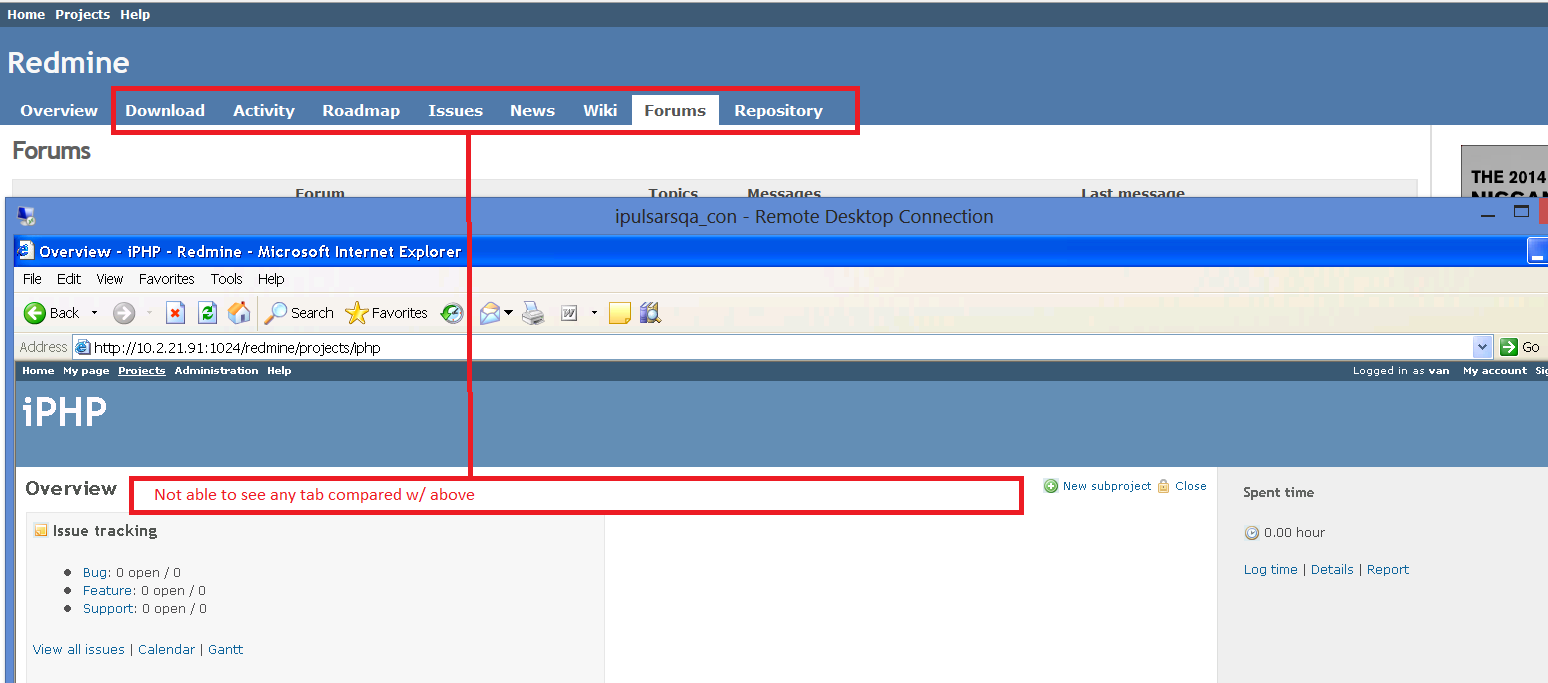This screenshot has width=1548, height=683.
Task: Open the Gantt link
Action: [226, 650]
